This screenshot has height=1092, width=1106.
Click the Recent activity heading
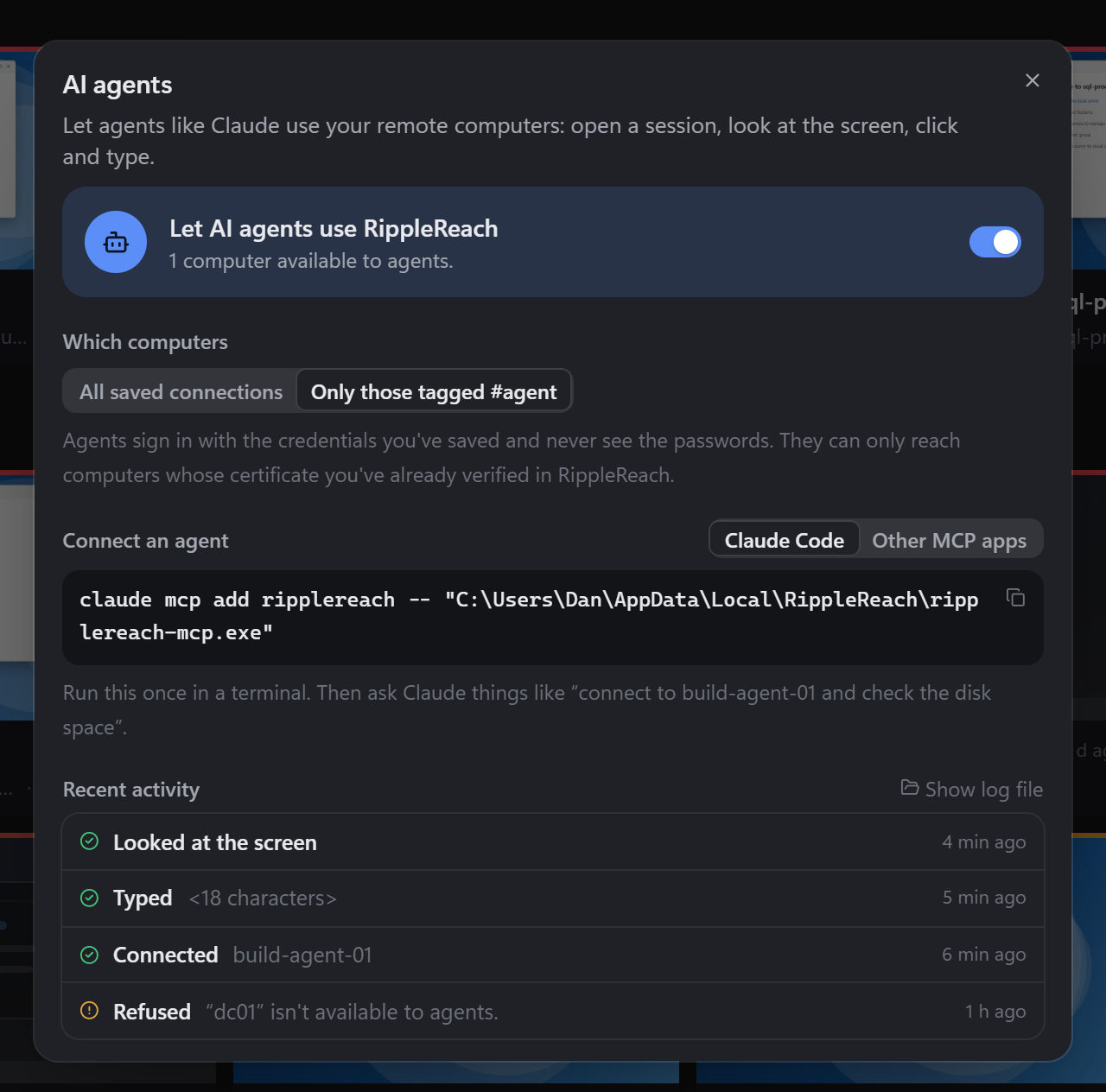(x=131, y=790)
